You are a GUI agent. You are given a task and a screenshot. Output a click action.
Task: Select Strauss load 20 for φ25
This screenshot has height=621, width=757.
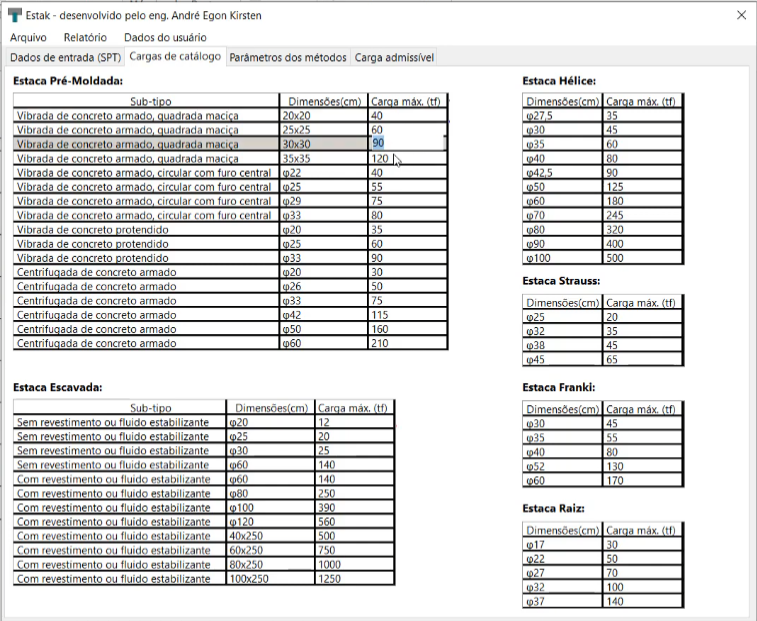click(x=643, y=317)
